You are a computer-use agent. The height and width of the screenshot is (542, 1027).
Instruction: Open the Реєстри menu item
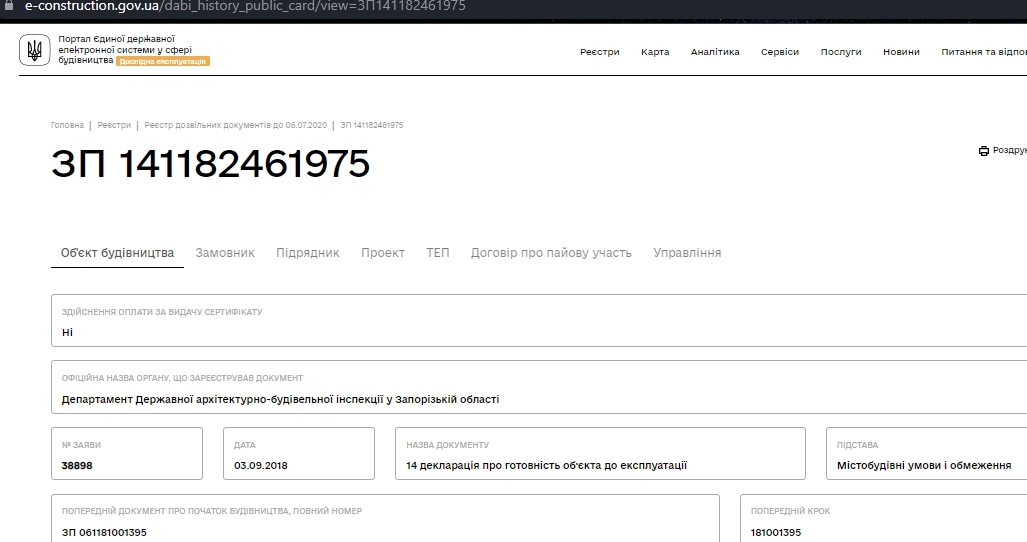[x=599, y=52]
